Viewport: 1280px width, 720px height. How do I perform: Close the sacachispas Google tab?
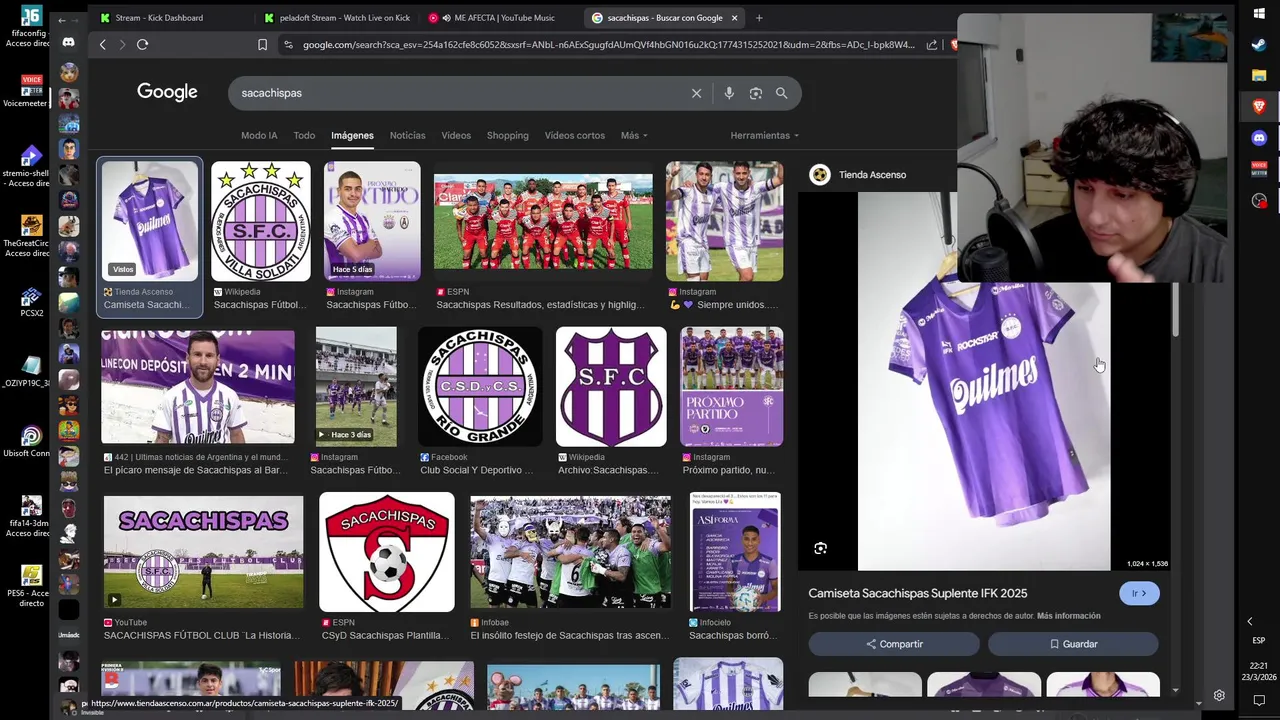[734, 17]
